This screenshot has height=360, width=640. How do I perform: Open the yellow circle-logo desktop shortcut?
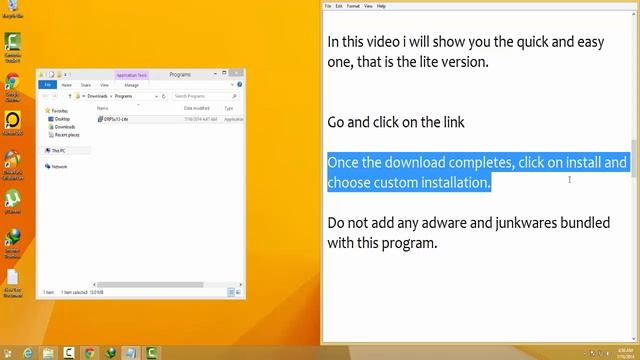13,124
